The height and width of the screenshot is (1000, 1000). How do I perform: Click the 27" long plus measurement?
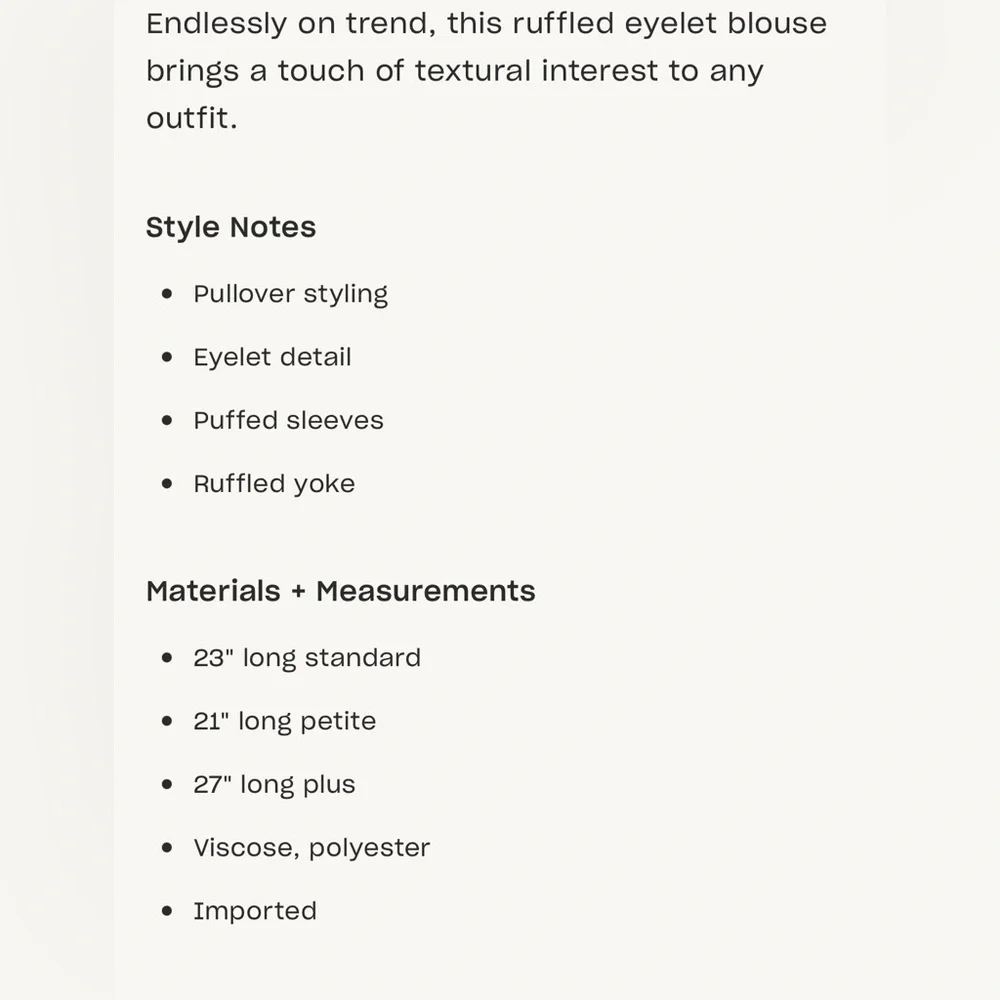(x=274, y=784)
